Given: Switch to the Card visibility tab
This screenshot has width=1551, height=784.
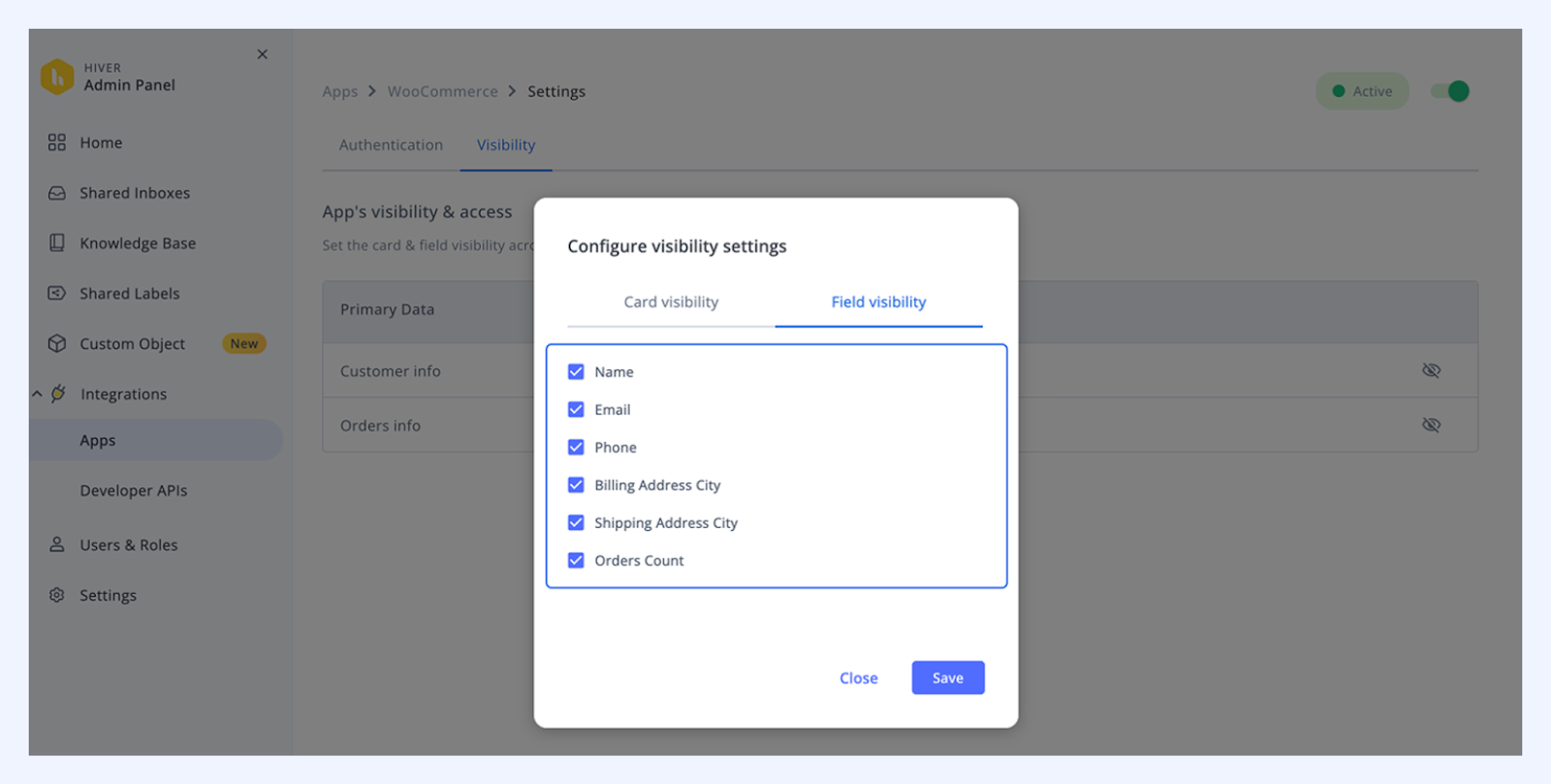Looking at the screenshot, I should click(x=671, y=302).
